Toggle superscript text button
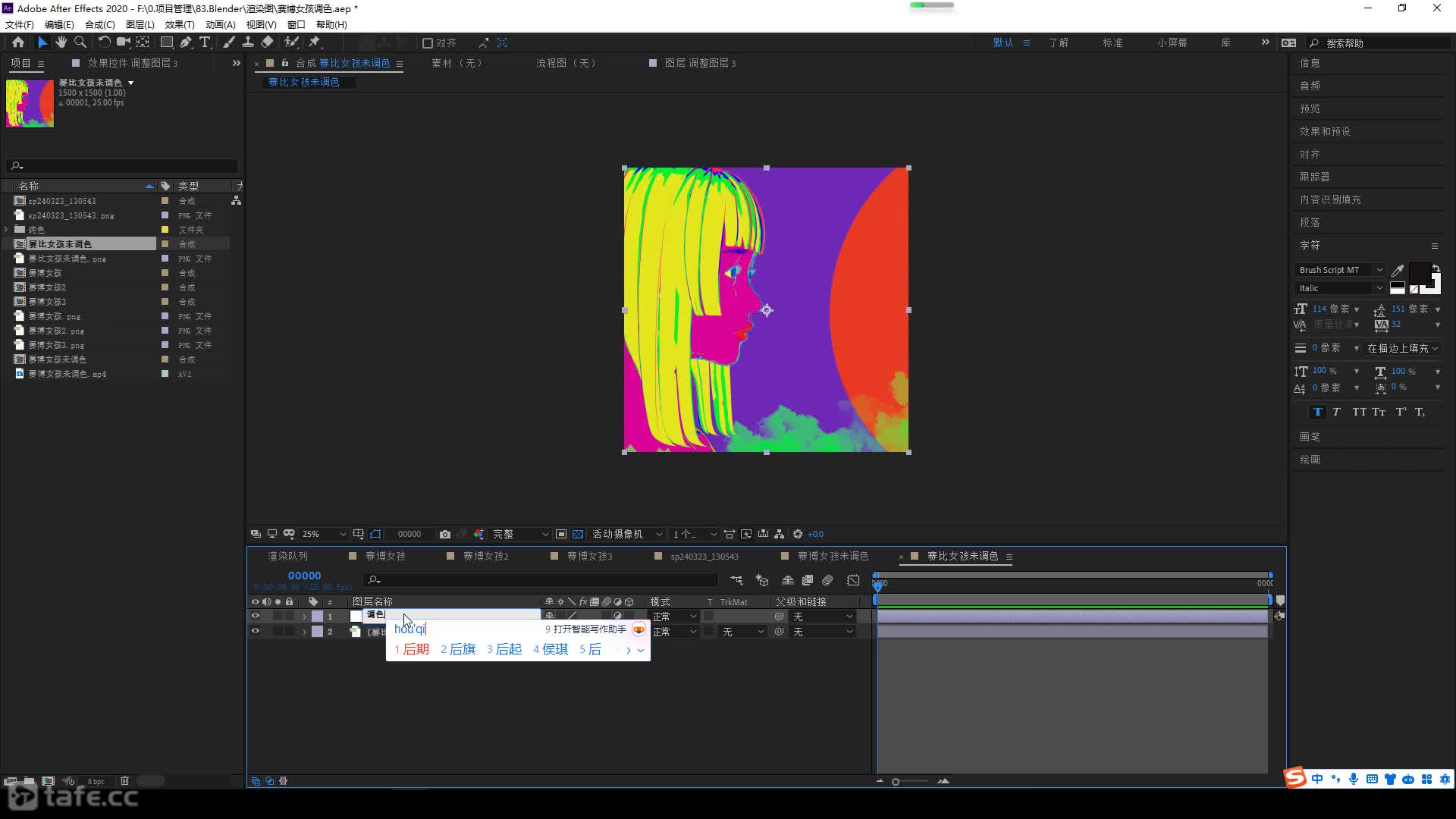The height and width of the screenshot is (819, 1456). [x=1401, y=412]
